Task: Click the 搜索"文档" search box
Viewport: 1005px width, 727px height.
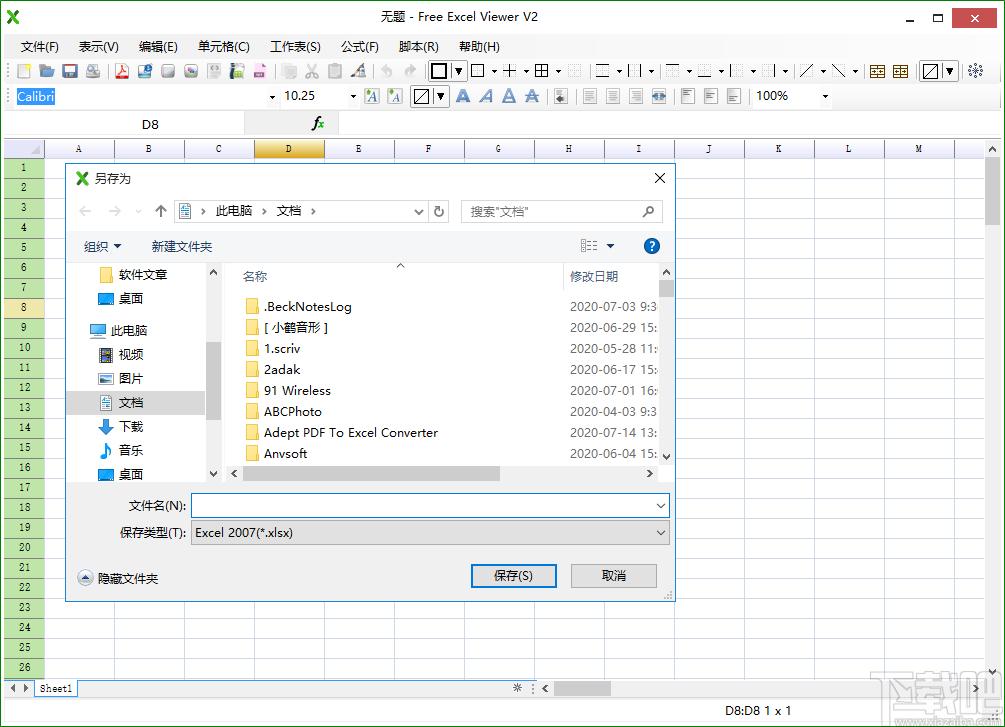Action: click(561, 212)
